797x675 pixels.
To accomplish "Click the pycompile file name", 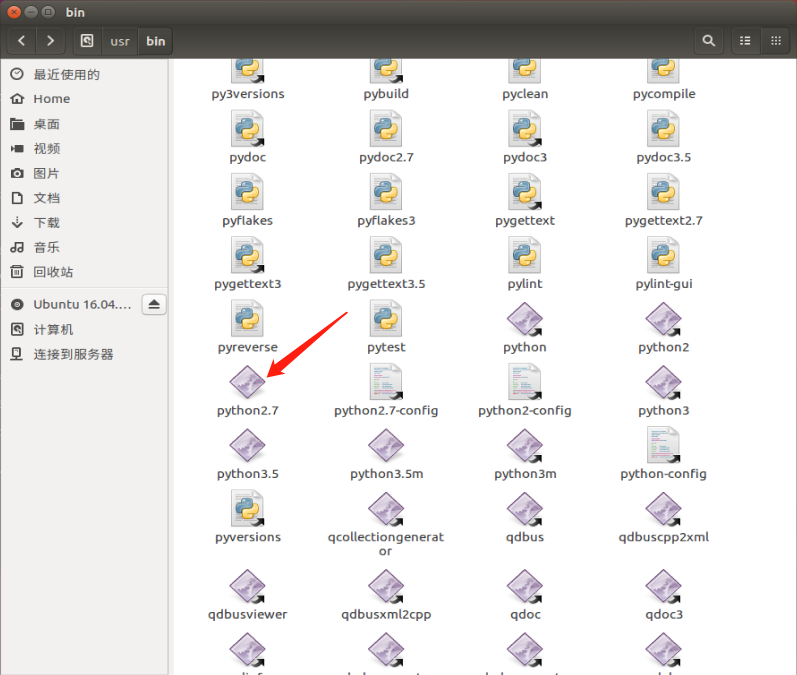I will (664, 94).
